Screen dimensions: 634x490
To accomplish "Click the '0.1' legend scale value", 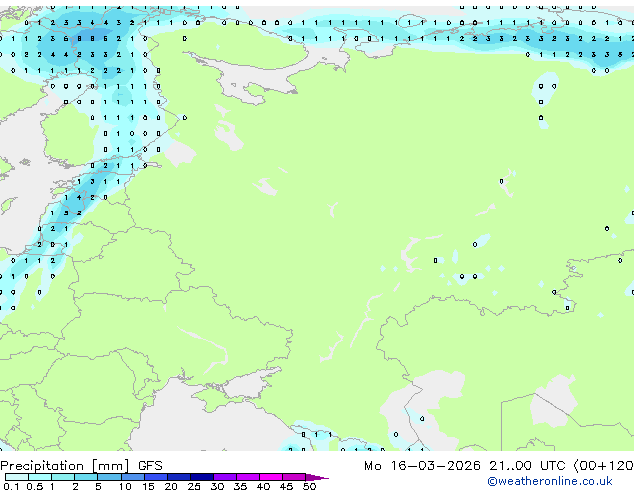I will point(11,486).
